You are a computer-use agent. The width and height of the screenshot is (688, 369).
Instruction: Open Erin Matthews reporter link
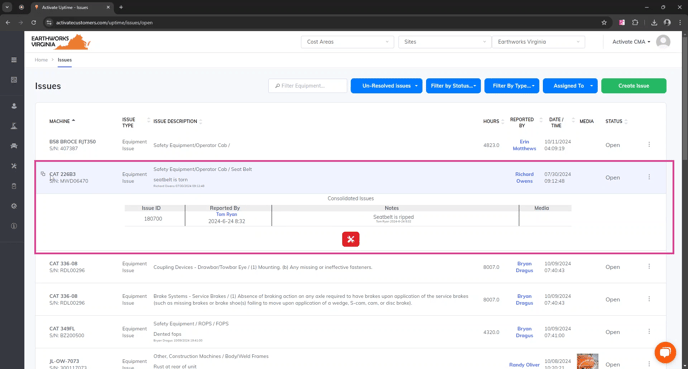(x=524, y=145)
